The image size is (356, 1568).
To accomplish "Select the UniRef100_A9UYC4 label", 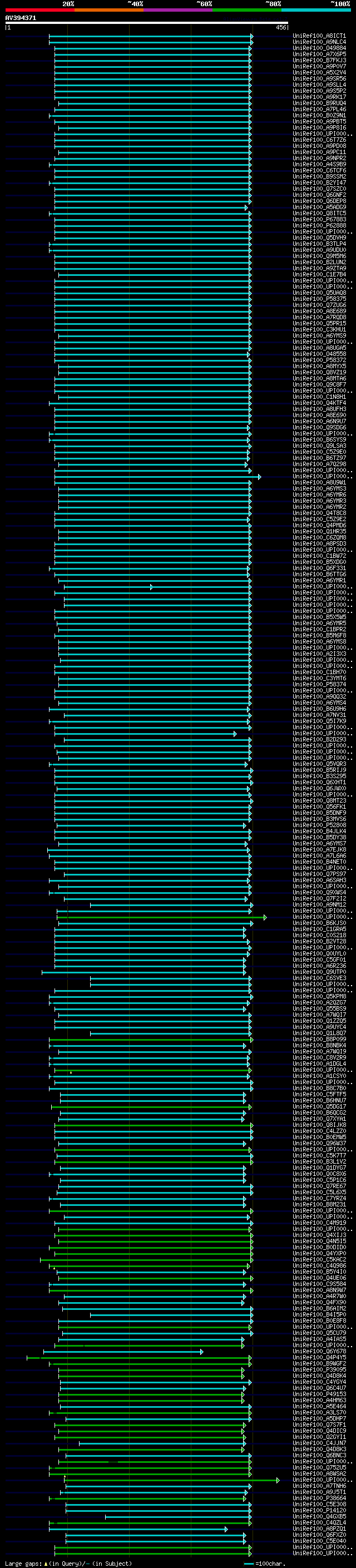I will [x=319, y=1027].
